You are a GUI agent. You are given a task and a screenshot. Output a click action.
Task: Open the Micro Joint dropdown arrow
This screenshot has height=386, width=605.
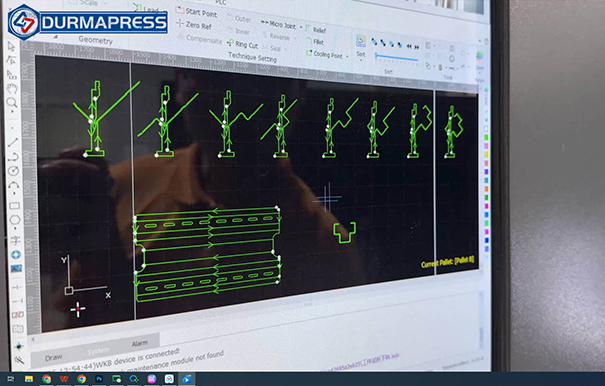tap(301, 27)
